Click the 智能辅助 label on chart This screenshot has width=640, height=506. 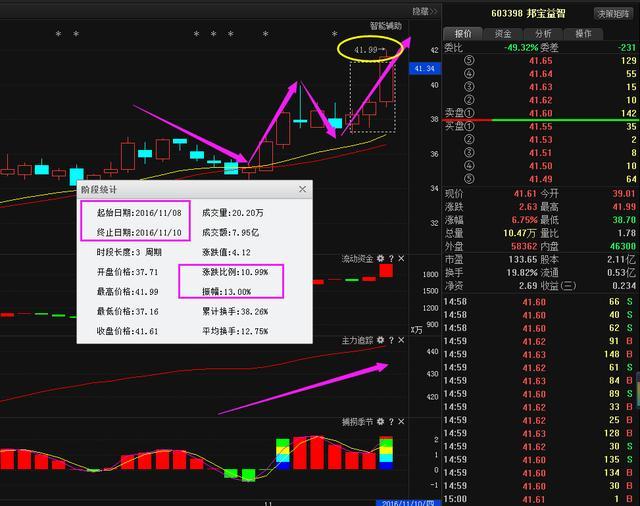[x=385, y=27]
